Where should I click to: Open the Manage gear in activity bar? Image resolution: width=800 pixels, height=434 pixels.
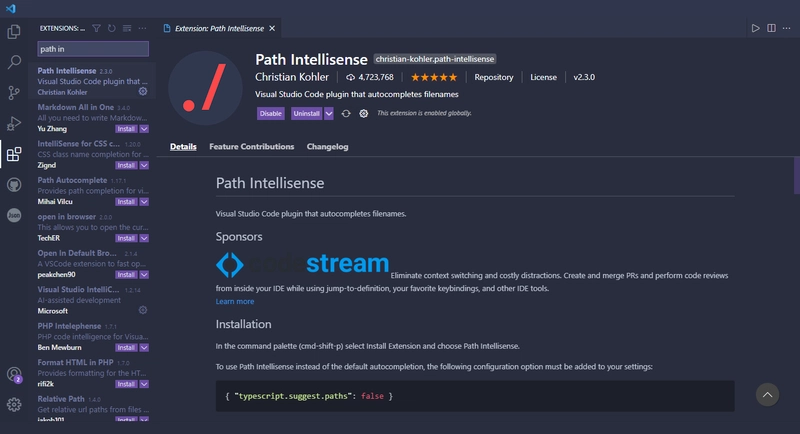point(14,404)
